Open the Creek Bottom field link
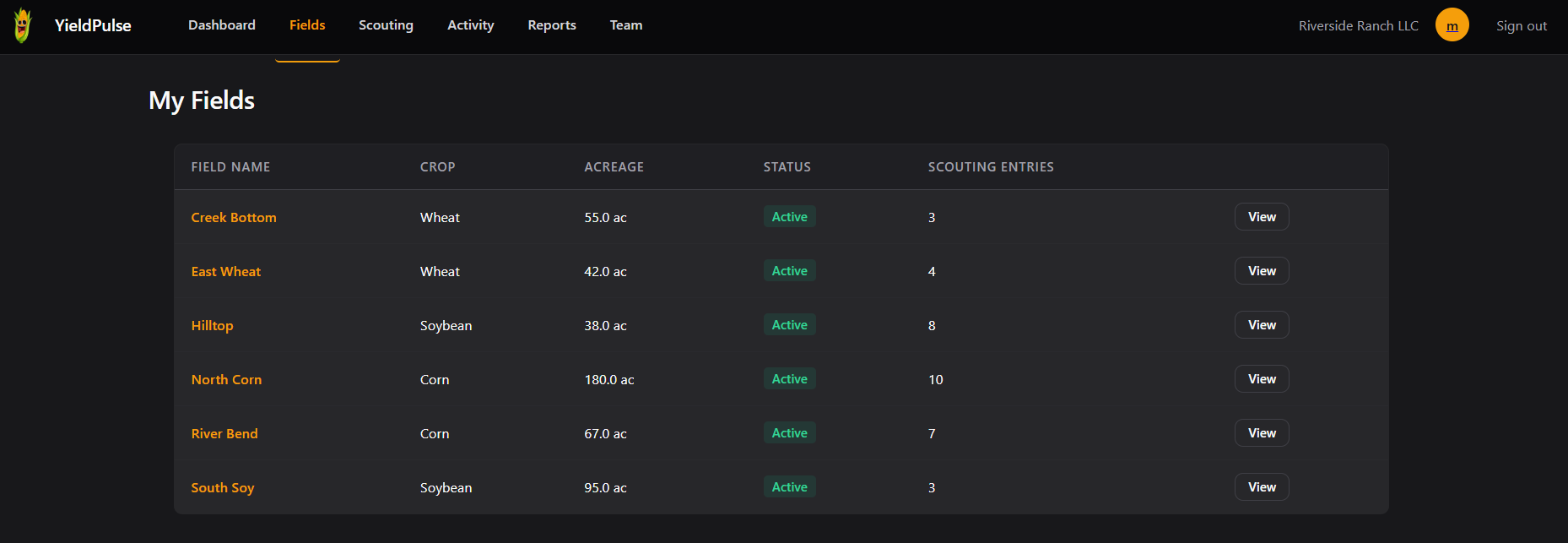Image resolution: width=1568 pixels, height=543 pixels. pyautogui.click(x=234, y=218)
